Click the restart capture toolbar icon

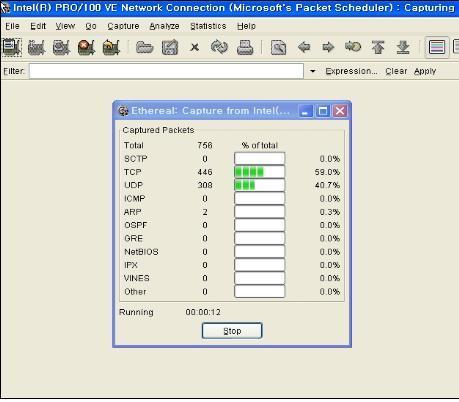click(111, 47)
